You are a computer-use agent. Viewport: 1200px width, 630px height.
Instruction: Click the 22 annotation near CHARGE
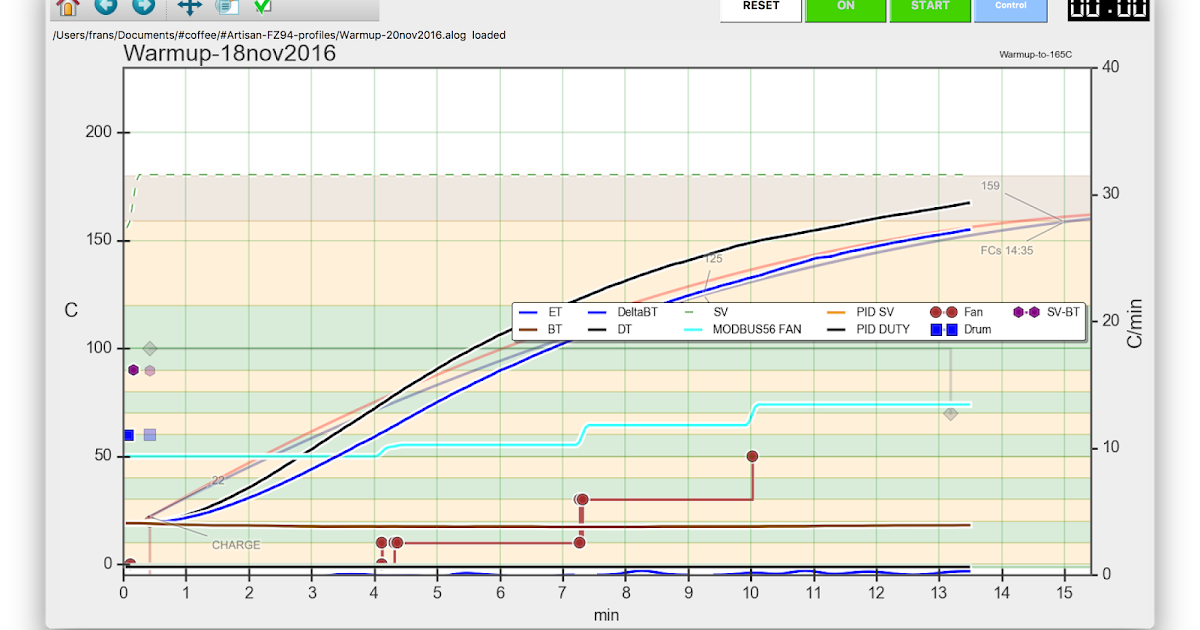click(218, 480)
